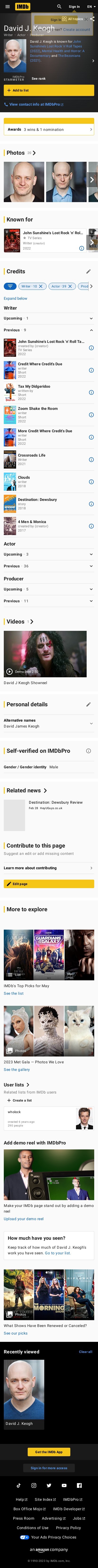Open the EN language dropdown
Screen dimensions: 98x1568
click(89, 7)
